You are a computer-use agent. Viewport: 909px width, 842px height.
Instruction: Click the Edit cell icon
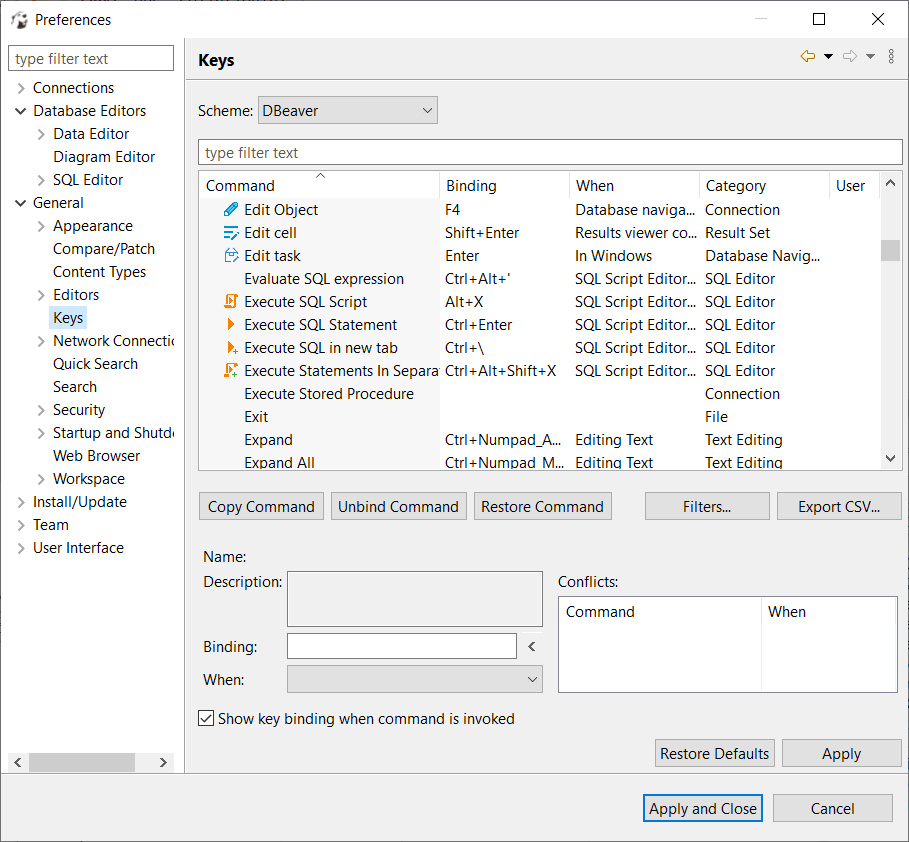pyautogui.click(x=231, y=233)
